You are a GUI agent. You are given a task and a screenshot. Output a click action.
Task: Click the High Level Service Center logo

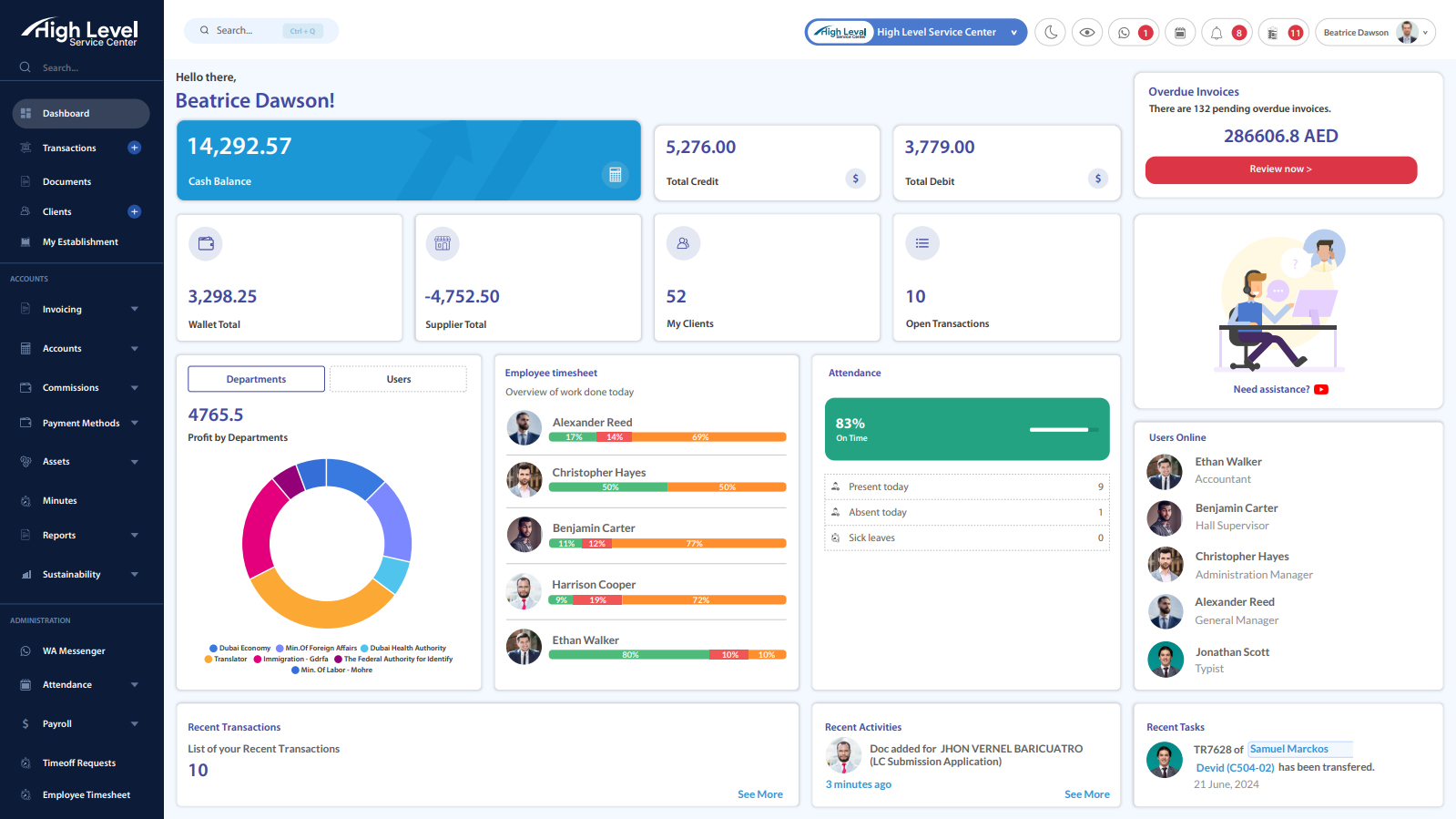click(79, 32)
